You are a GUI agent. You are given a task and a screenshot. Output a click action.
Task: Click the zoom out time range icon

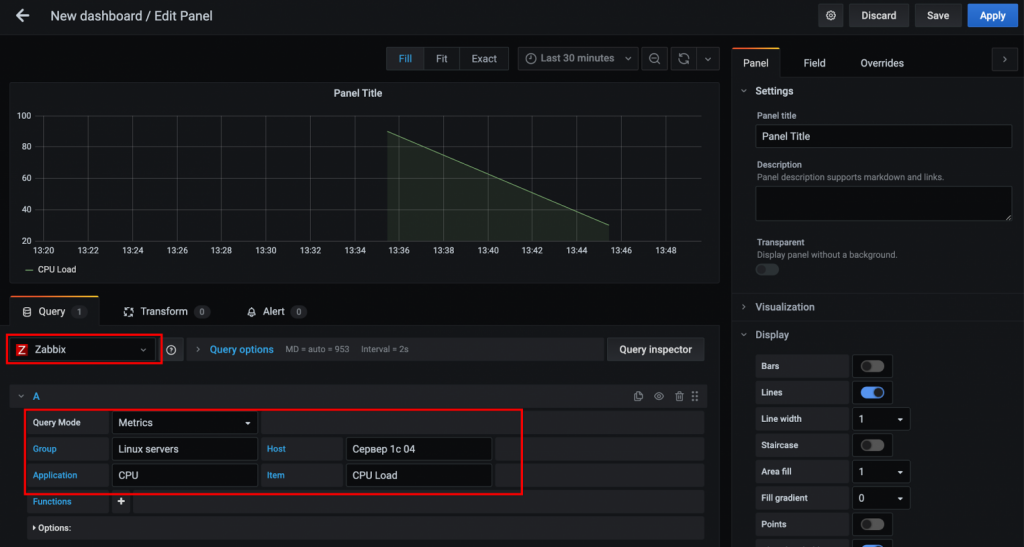654,59
